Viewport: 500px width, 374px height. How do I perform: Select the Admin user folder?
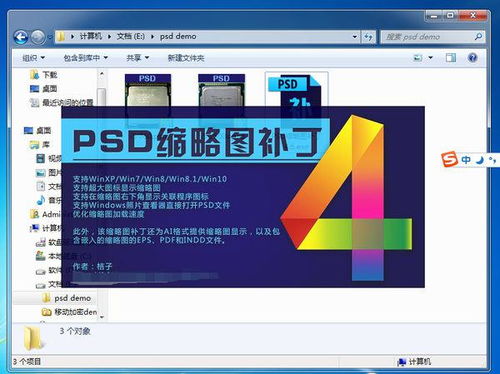coord(46,214)
